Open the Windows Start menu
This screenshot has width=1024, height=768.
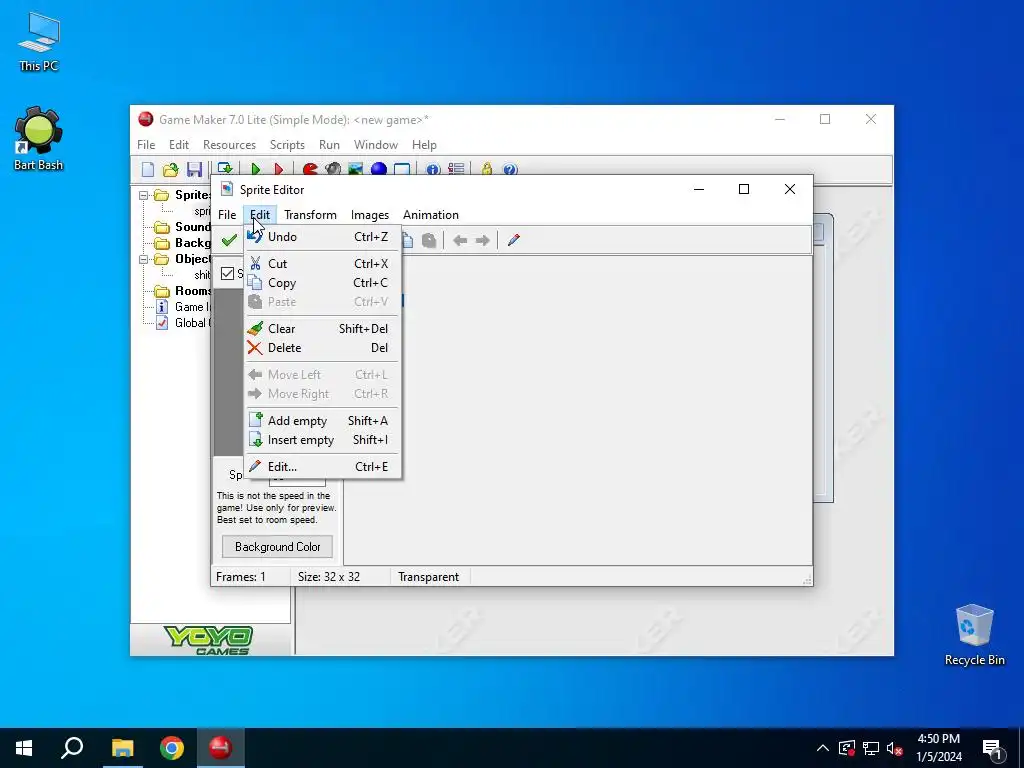tap(24, 748)
